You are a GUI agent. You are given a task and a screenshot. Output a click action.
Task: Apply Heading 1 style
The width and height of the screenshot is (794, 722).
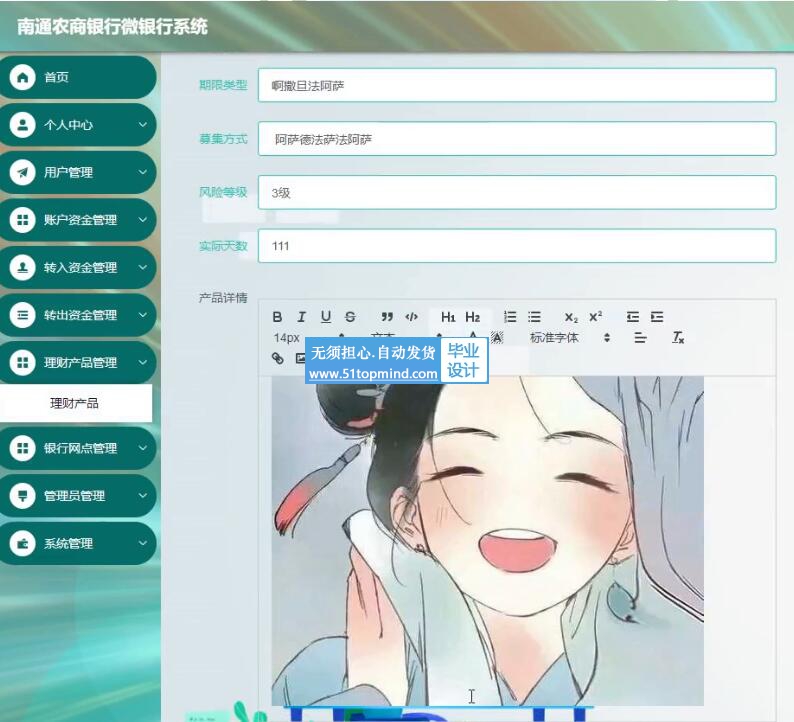(x=448, y=317)
